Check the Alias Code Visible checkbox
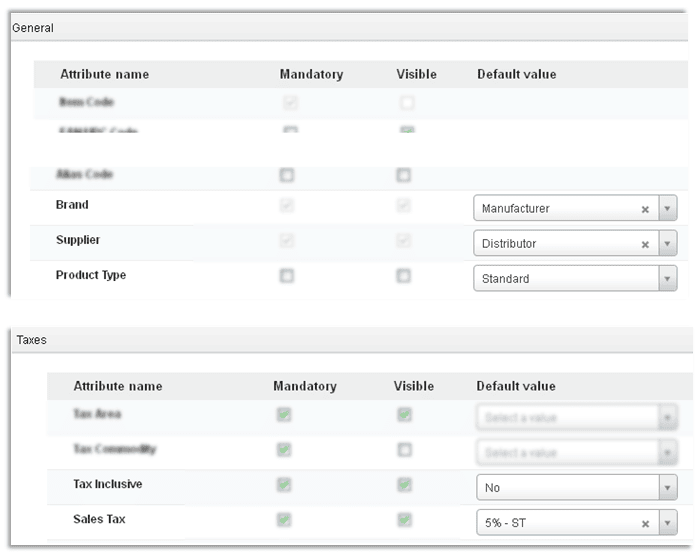Image resolution: width=700 pixels, height=558 pixels. [x=403, y=175]
